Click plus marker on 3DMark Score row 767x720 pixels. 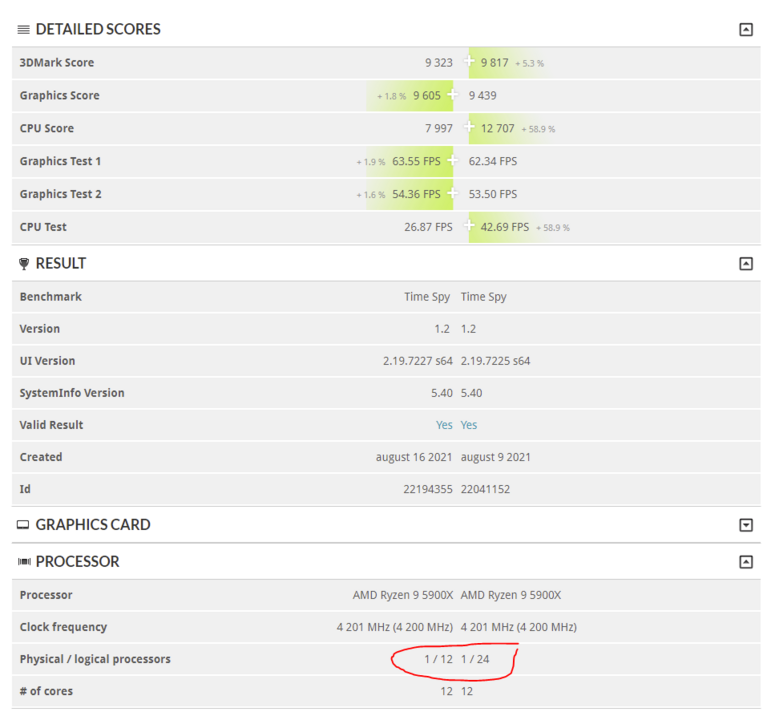coord(469,61)
